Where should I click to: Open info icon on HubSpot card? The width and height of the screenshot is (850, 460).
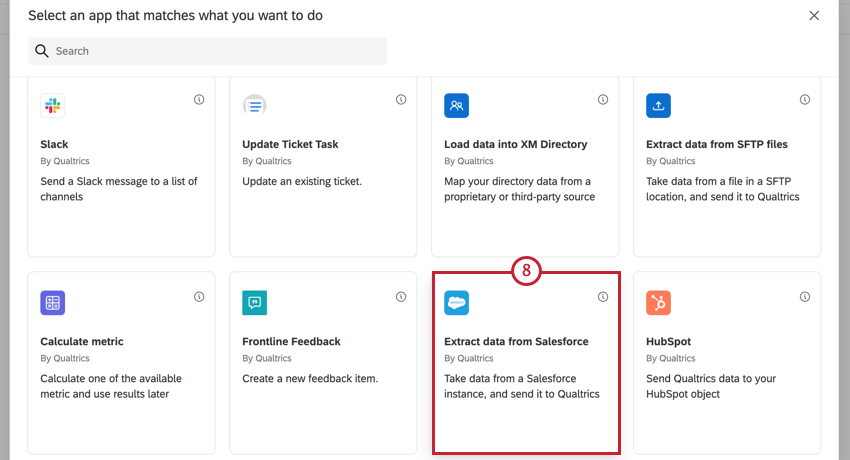coord(805,297)
